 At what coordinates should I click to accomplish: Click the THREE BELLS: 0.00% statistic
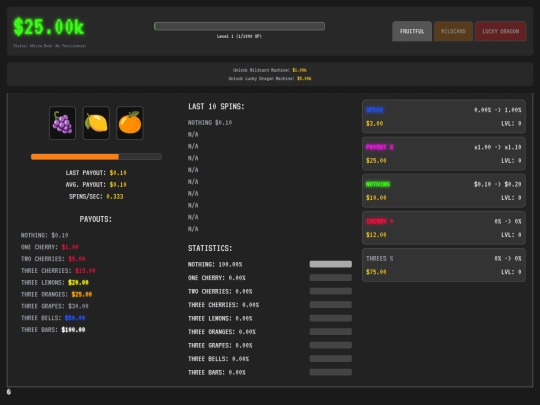[218, 359]
